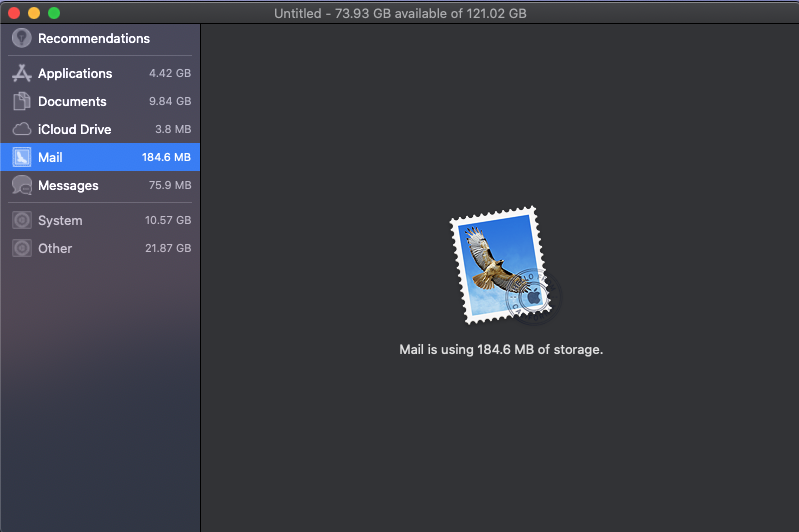Minimize the window with yellow button
This screenshot has height=532, width=799.
34,13
